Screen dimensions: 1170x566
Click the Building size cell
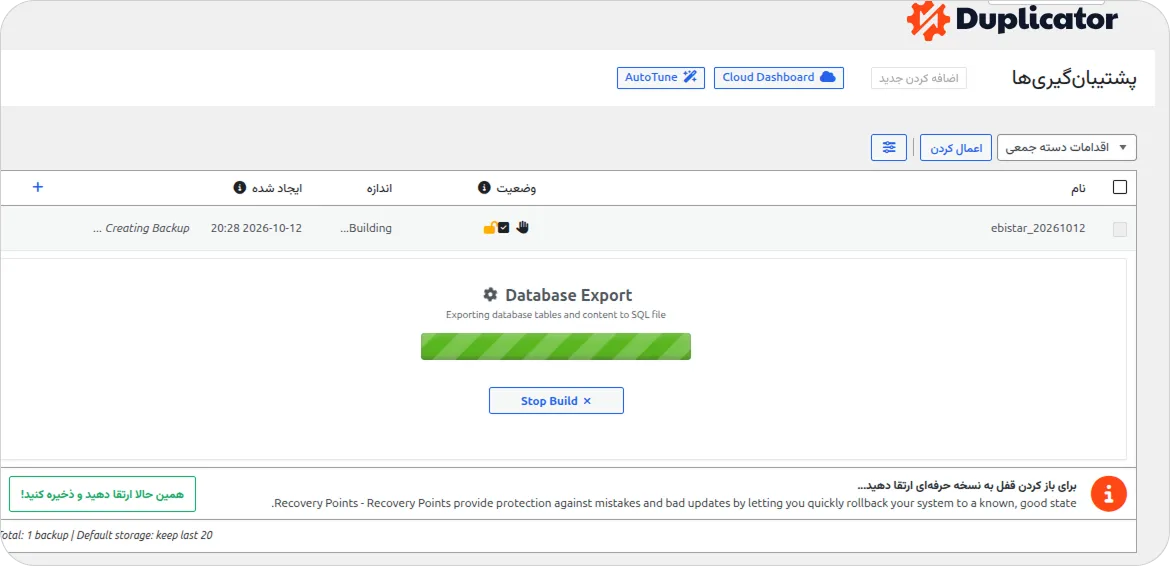tap(366, 228)
